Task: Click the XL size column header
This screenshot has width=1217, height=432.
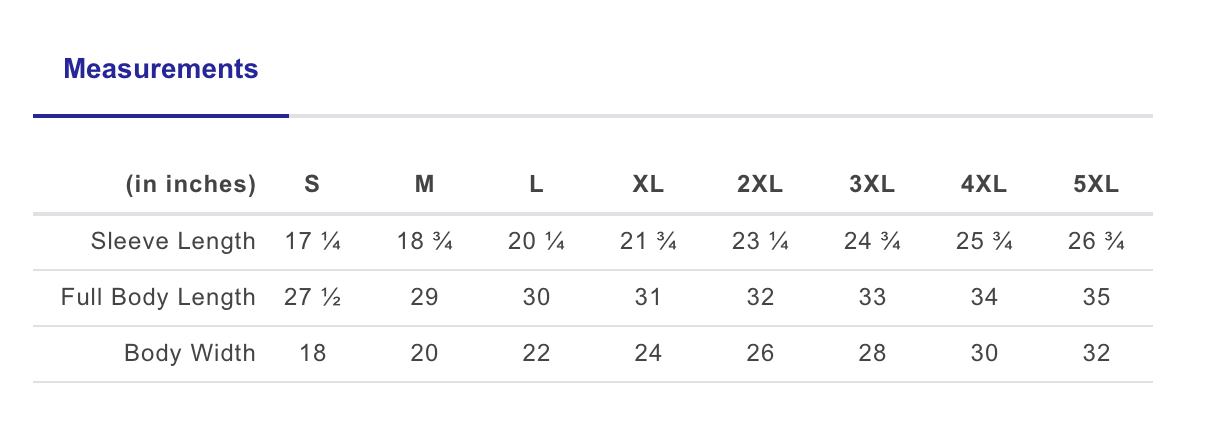Action: (x=648, y=185)
